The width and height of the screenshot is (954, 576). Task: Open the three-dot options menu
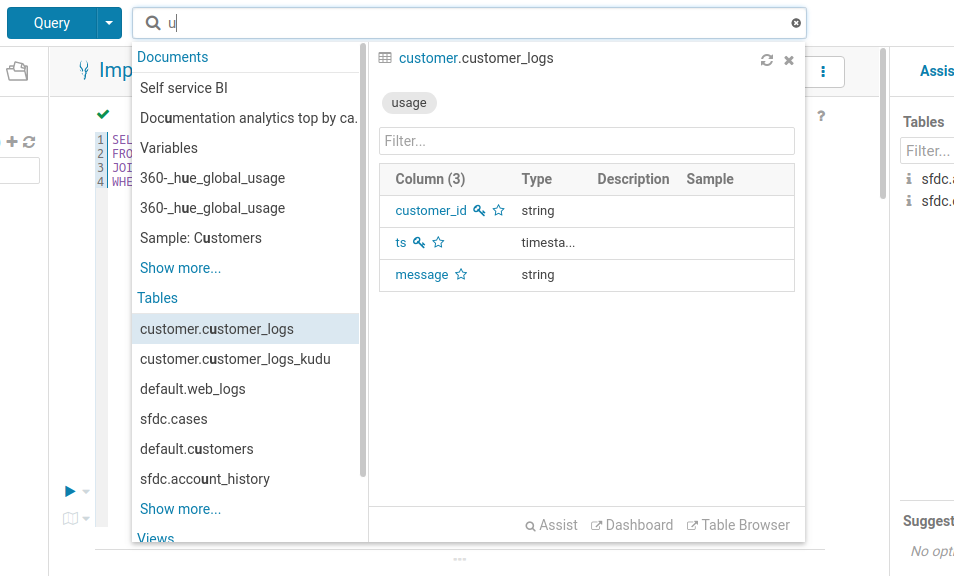[x=823, y=72]
